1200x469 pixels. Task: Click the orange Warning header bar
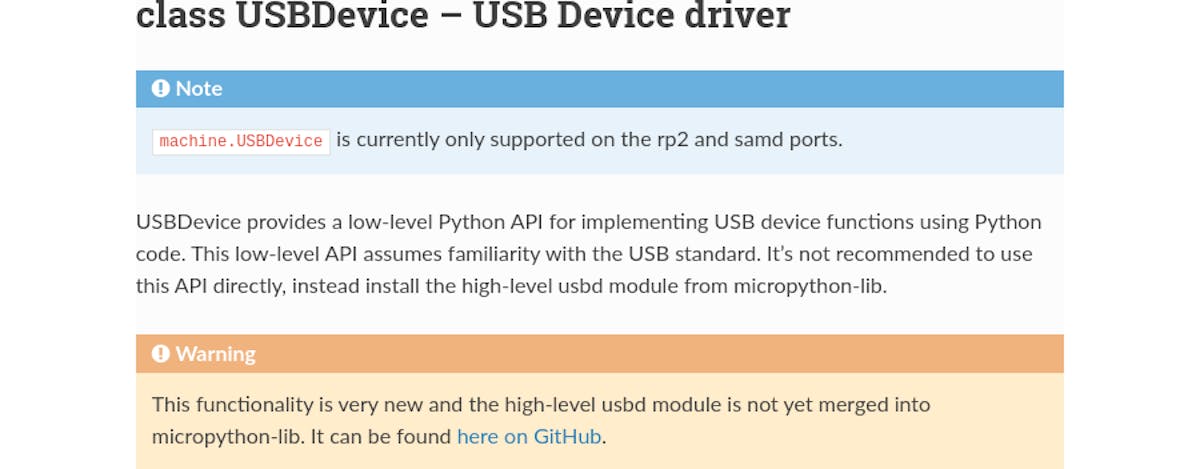click(600, 353)
